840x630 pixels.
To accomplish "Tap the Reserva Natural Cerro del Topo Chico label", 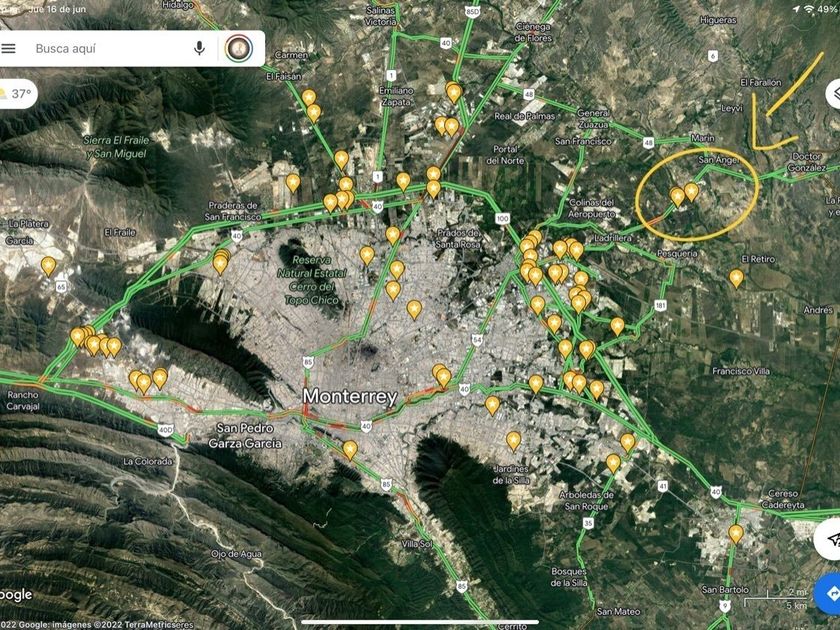I will (x=312, y=280).
